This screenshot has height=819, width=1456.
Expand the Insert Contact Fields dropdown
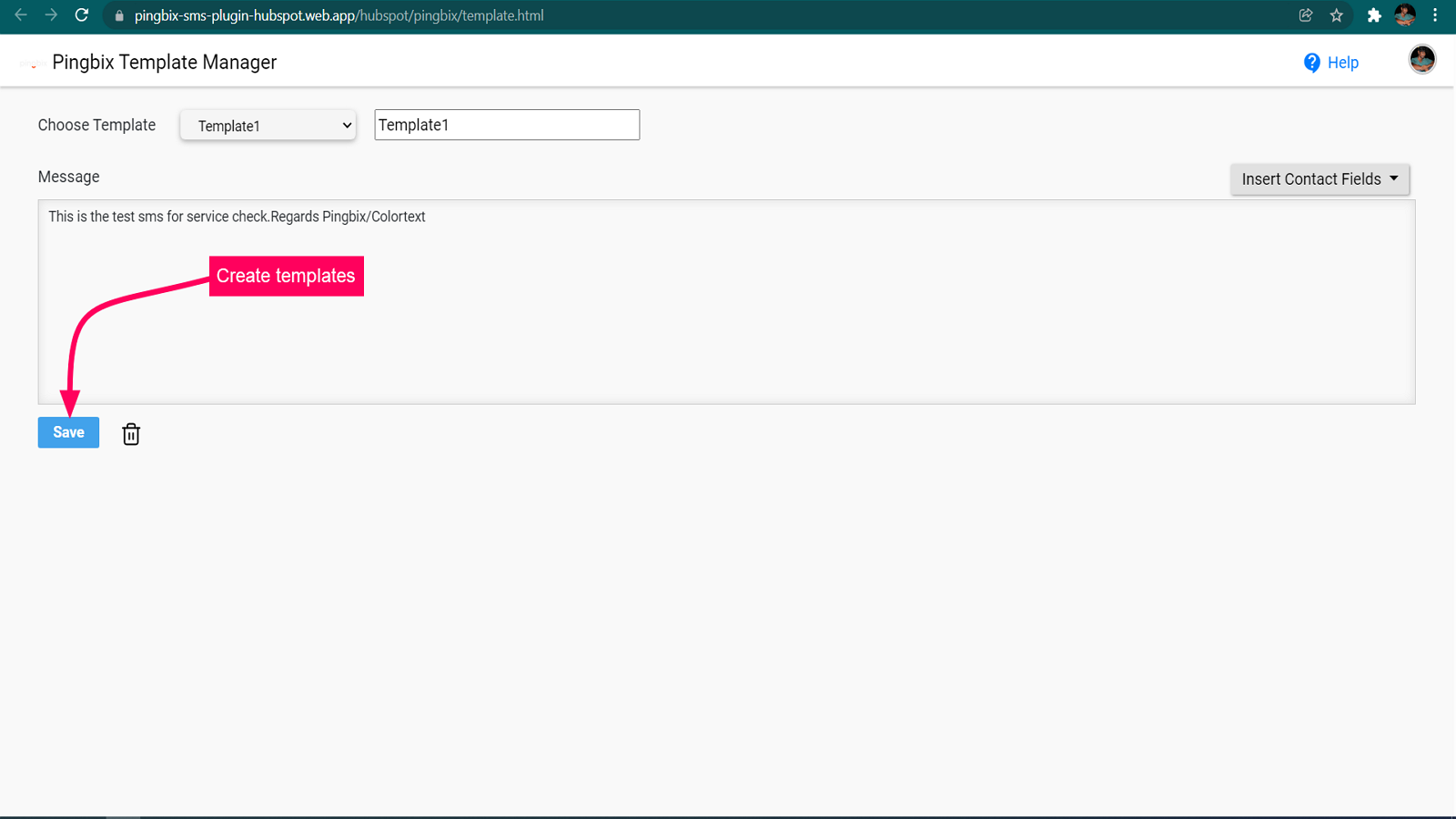click(1319, 178)
